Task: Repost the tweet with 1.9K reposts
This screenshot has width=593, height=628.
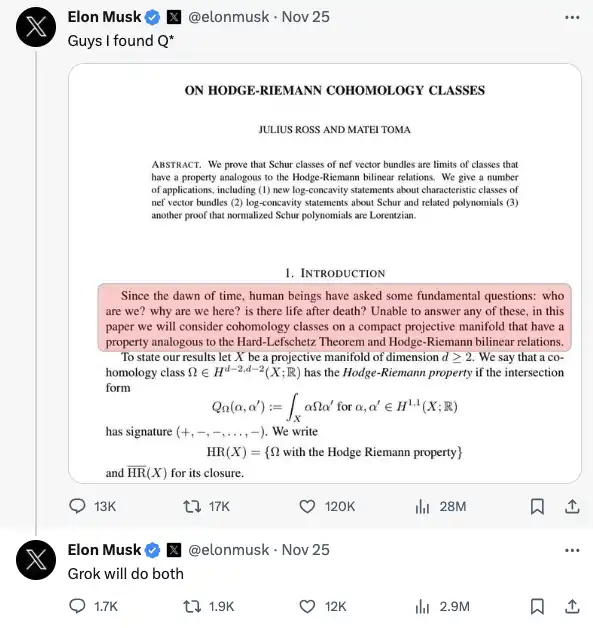Action: coord(192,607)
